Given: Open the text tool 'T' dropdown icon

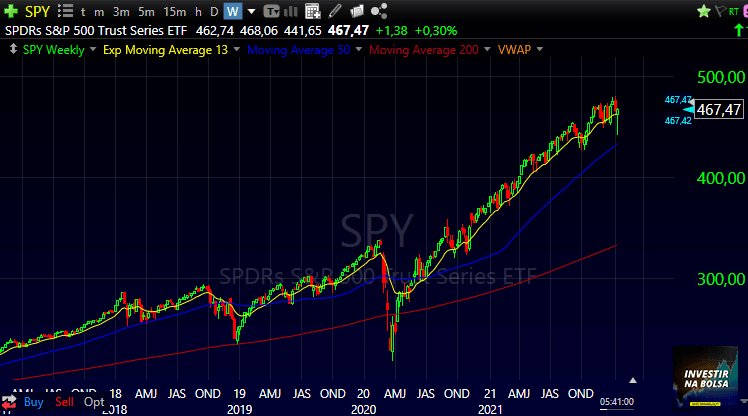Looking at the screenshot, I should [x=271, y=11].
